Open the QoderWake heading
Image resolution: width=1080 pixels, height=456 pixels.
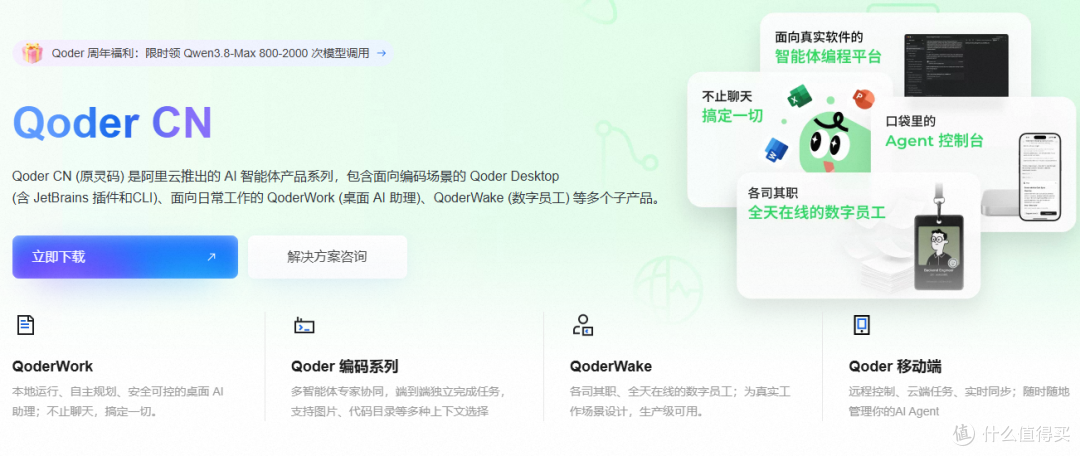point(611,366)
